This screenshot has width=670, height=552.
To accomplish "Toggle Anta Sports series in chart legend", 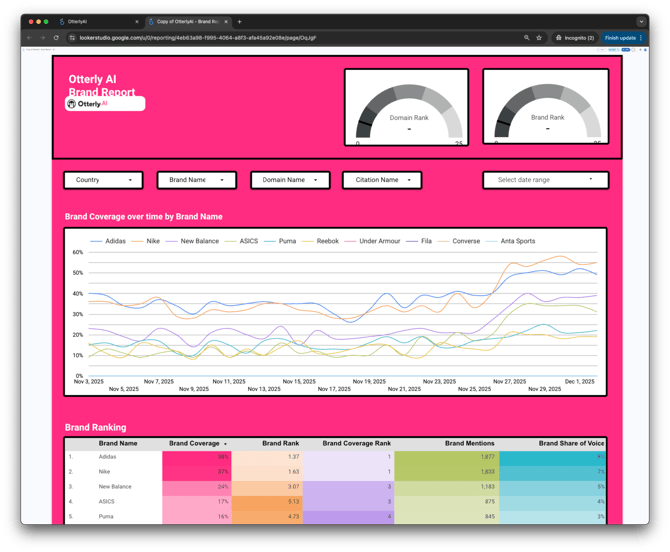I will pos(511,241).
